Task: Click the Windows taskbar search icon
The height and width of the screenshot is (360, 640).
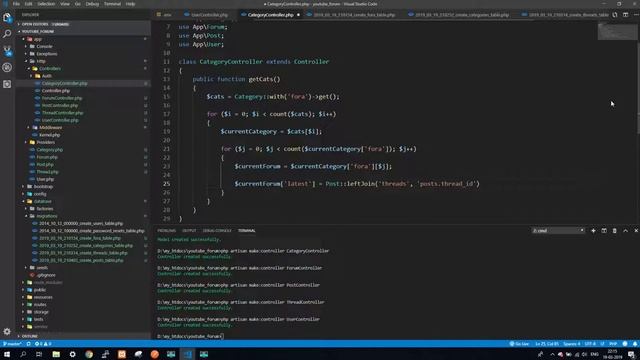Action: click(23, 354)
